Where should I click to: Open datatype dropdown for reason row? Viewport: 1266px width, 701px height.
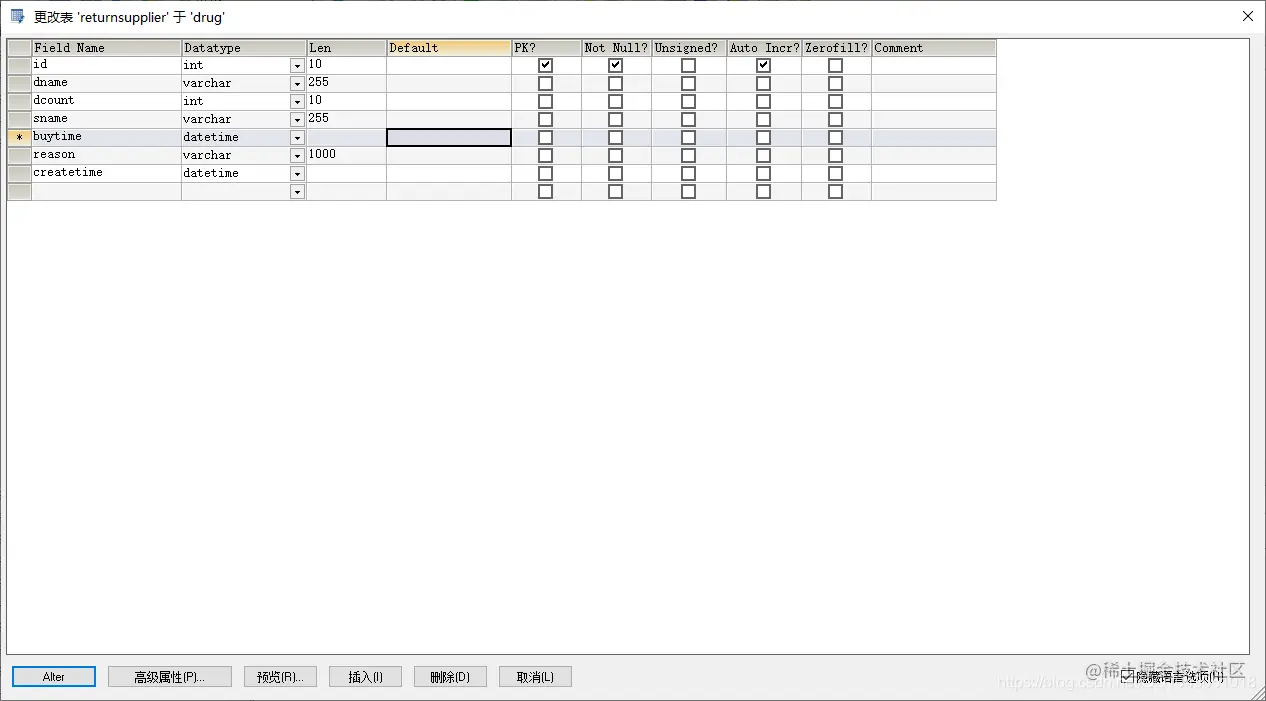click(x=297, y=155)
